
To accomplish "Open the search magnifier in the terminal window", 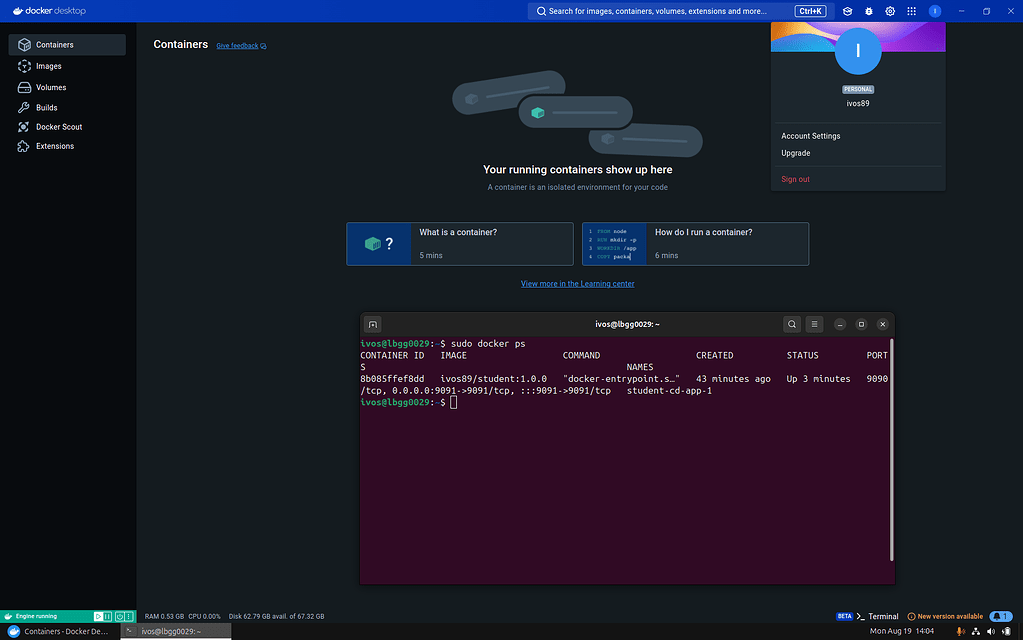I will [x=792, y=324].
